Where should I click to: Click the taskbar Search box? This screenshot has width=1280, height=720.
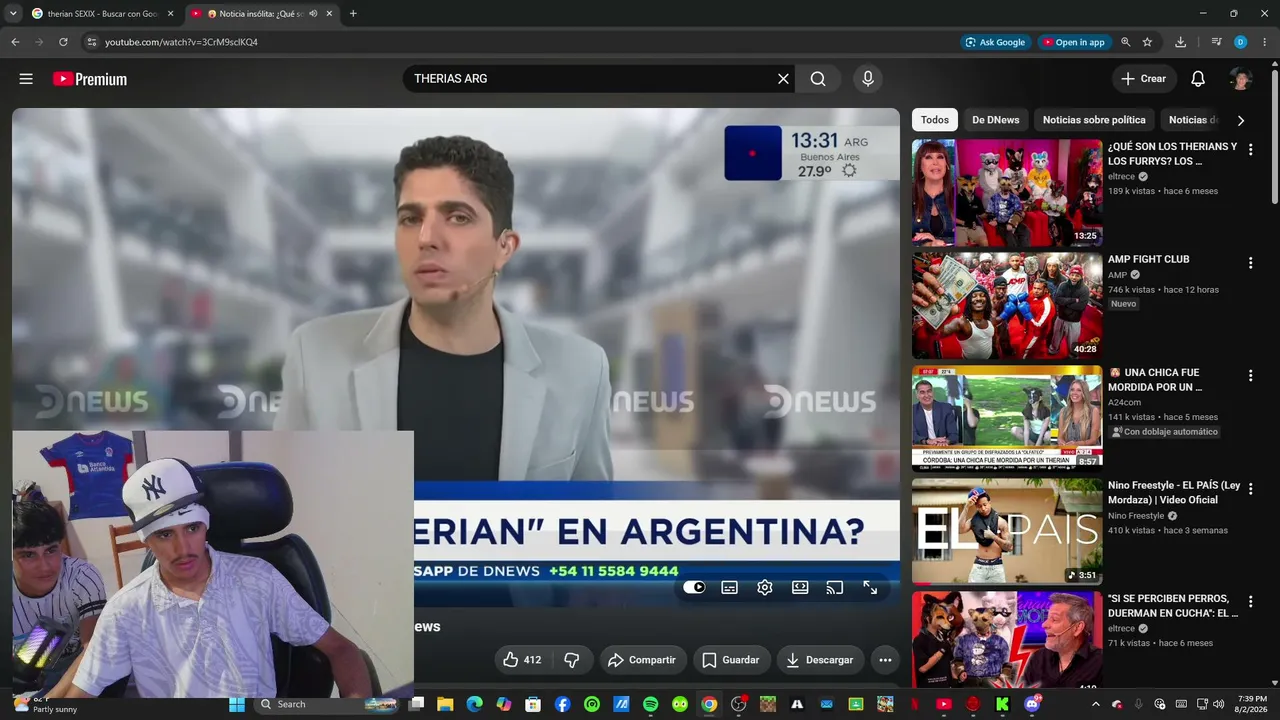click(x=326, y=704)
